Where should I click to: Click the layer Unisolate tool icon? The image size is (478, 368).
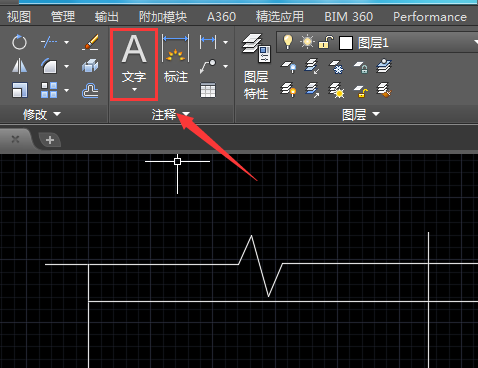click(312, 90)
